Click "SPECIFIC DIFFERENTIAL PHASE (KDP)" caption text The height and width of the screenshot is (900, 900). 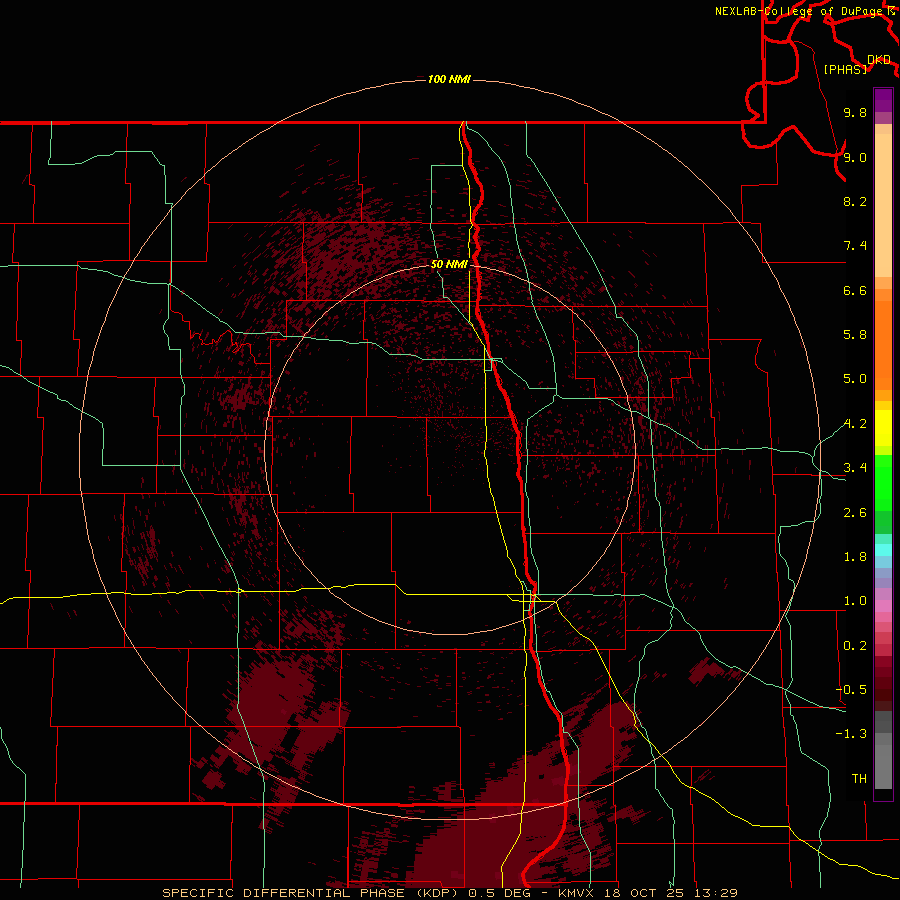click(312, 893)
